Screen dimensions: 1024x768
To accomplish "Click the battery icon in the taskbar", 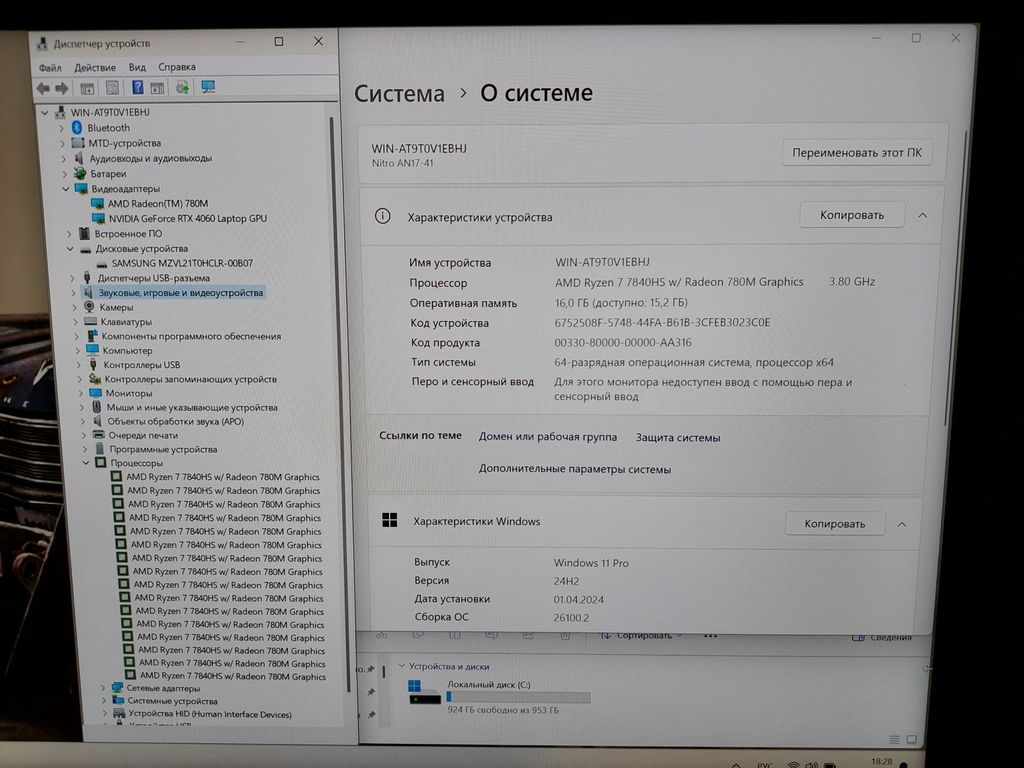I will (x=830, y=764).
